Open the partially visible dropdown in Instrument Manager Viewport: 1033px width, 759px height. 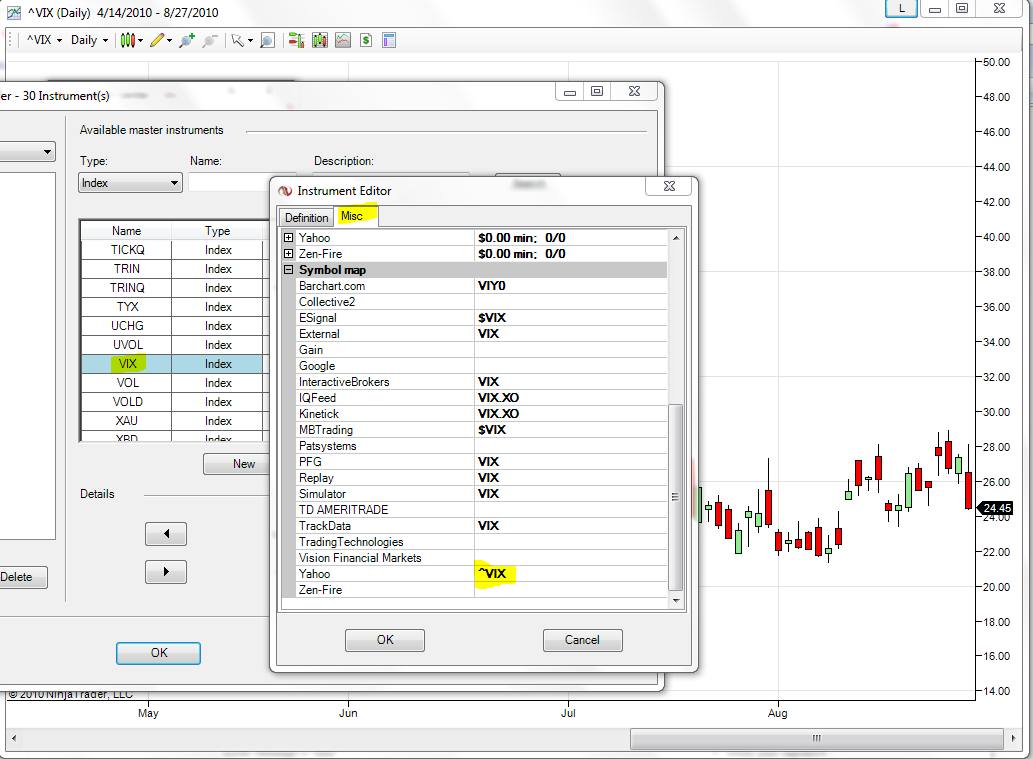point(28,152)
